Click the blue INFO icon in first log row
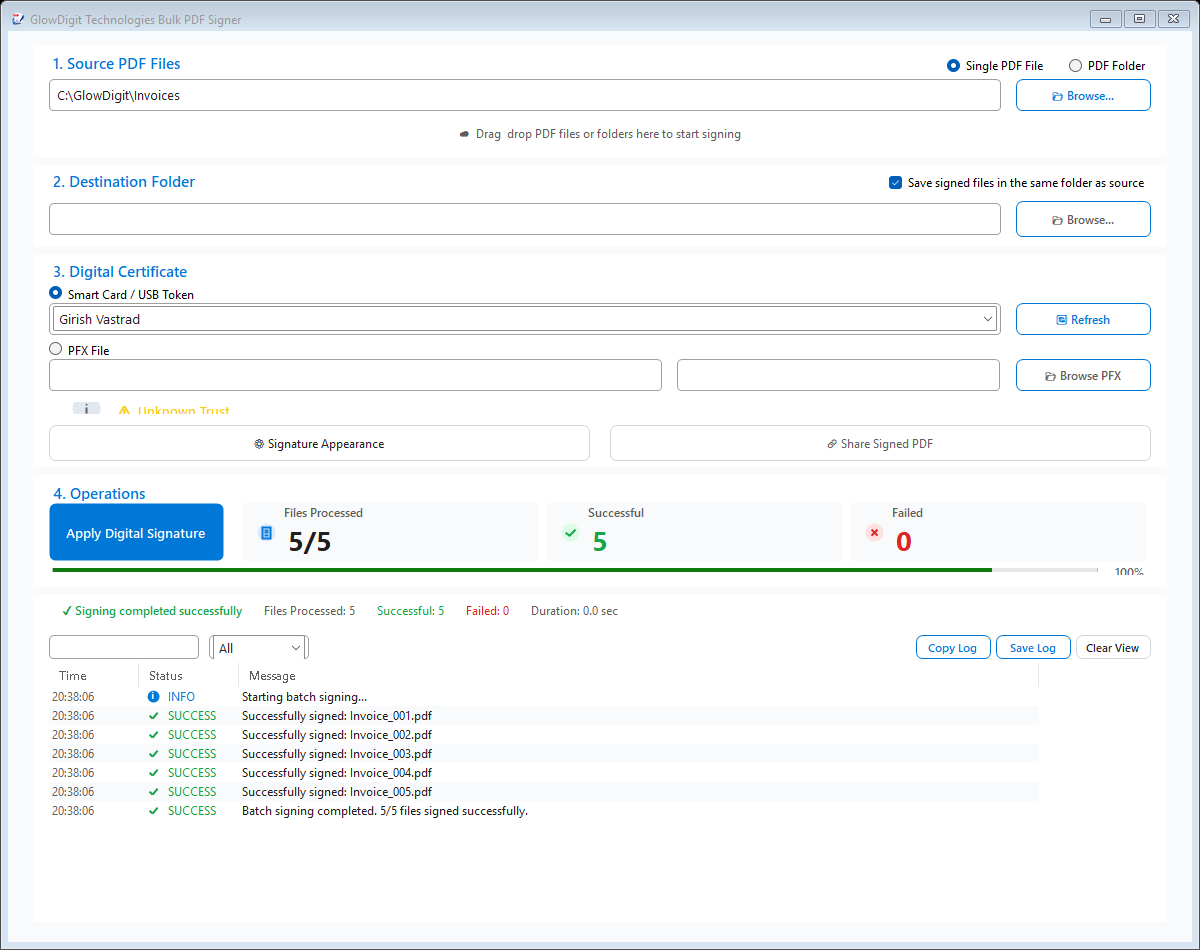1200x950 pixels. [154, 696]
